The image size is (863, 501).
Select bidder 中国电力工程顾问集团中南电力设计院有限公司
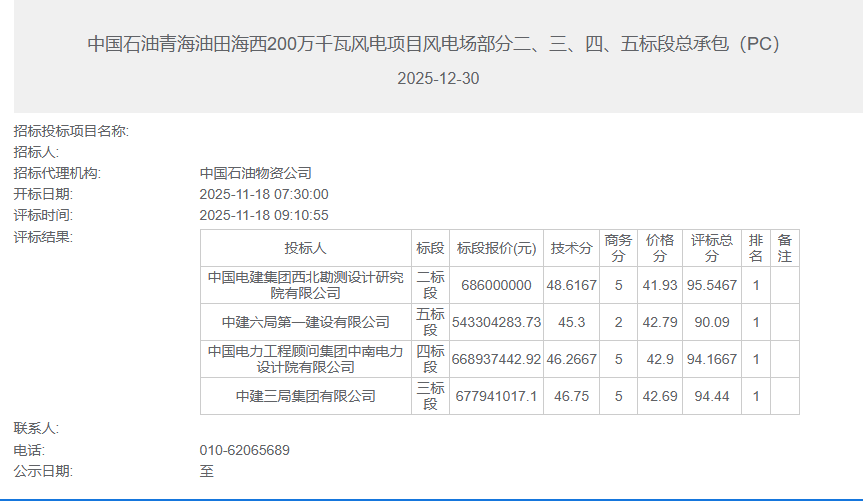click(305, 359)
